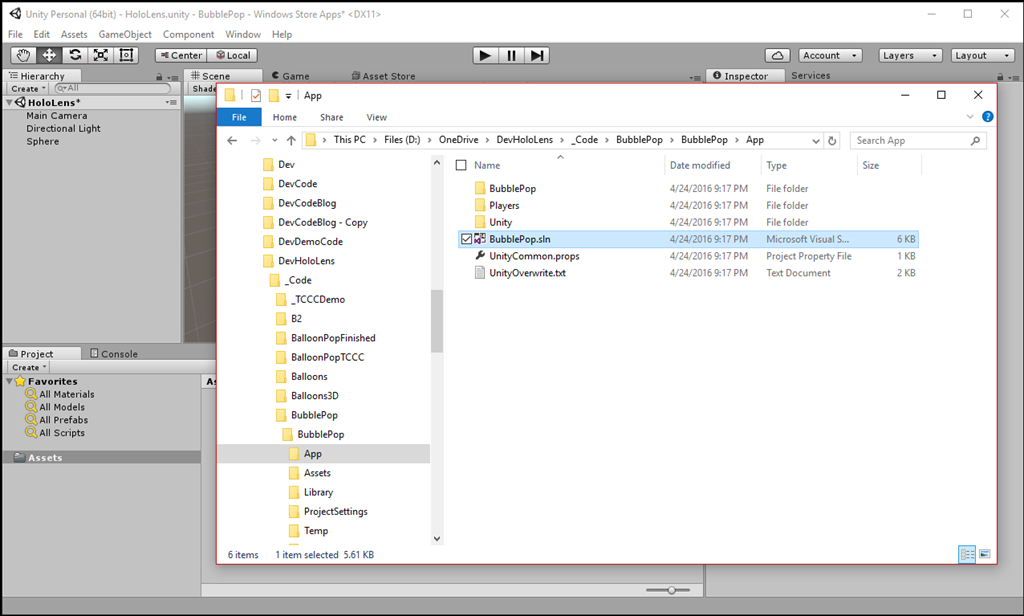
Task: Switch Explorer to large icons view
Action: click(x=985, y=555)
